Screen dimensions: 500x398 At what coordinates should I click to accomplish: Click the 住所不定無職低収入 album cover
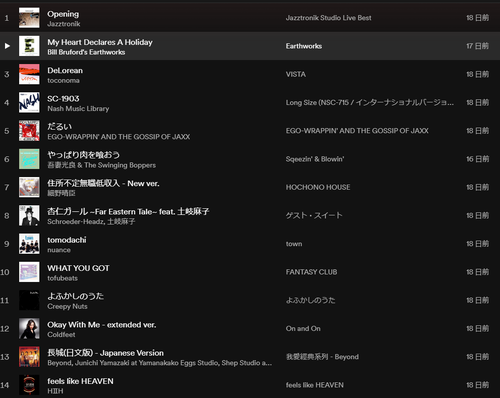click(x=29, y=187)
